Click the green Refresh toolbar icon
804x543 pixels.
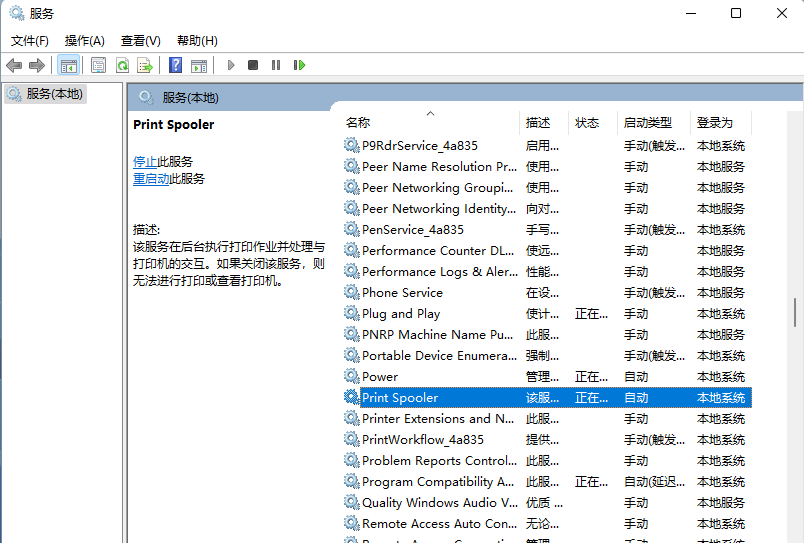coord(122,65)
